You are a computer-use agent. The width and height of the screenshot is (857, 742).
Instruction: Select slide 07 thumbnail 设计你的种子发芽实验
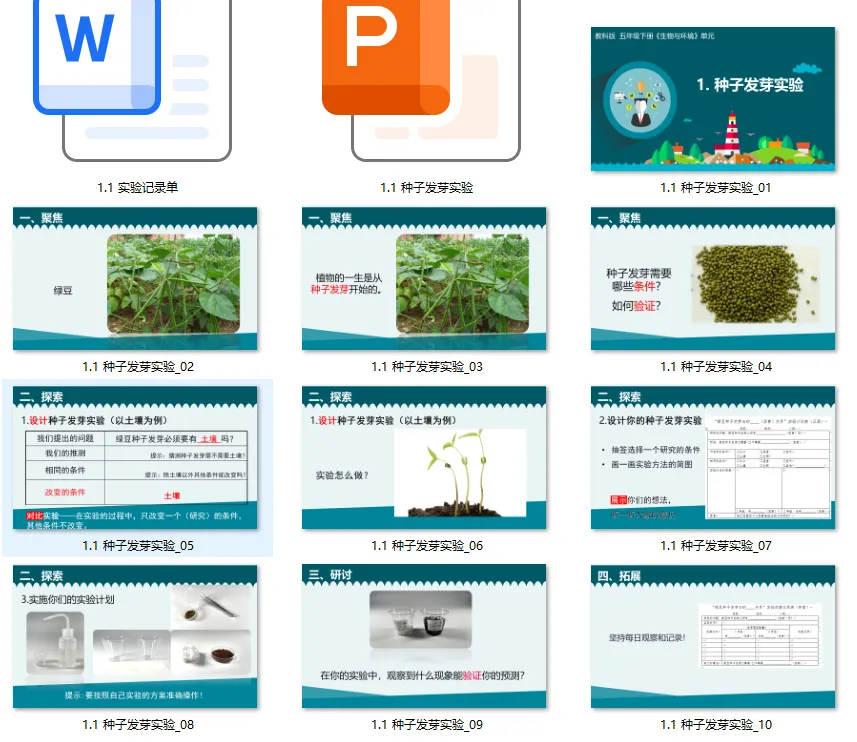click(x=713, y=458)
